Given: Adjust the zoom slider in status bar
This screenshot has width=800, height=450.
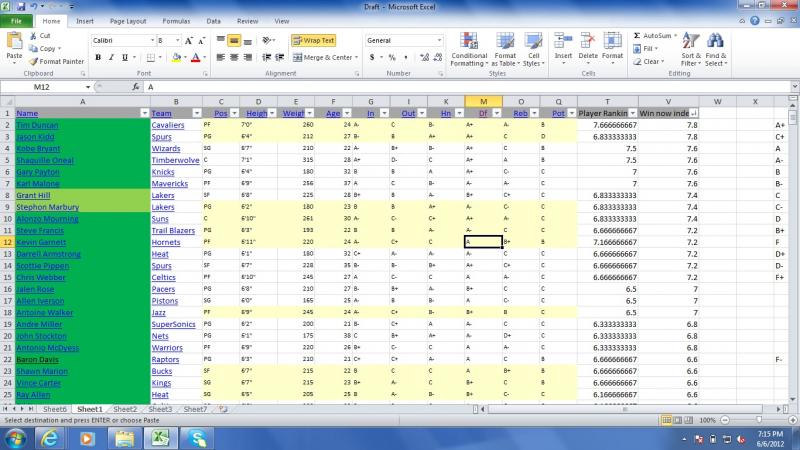Looking at the screenshot, I should 759,420.
